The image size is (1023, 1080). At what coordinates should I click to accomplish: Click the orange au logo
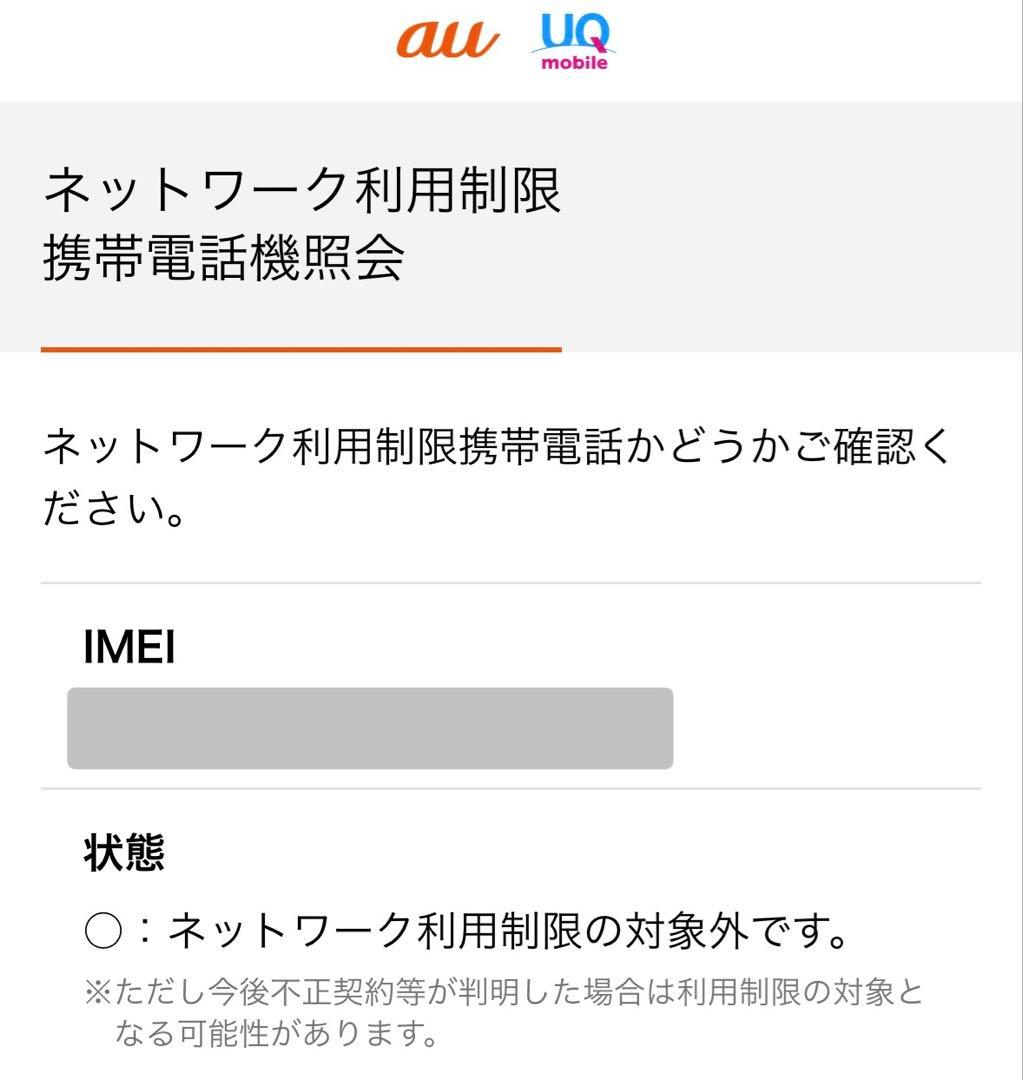pos(447,40)
